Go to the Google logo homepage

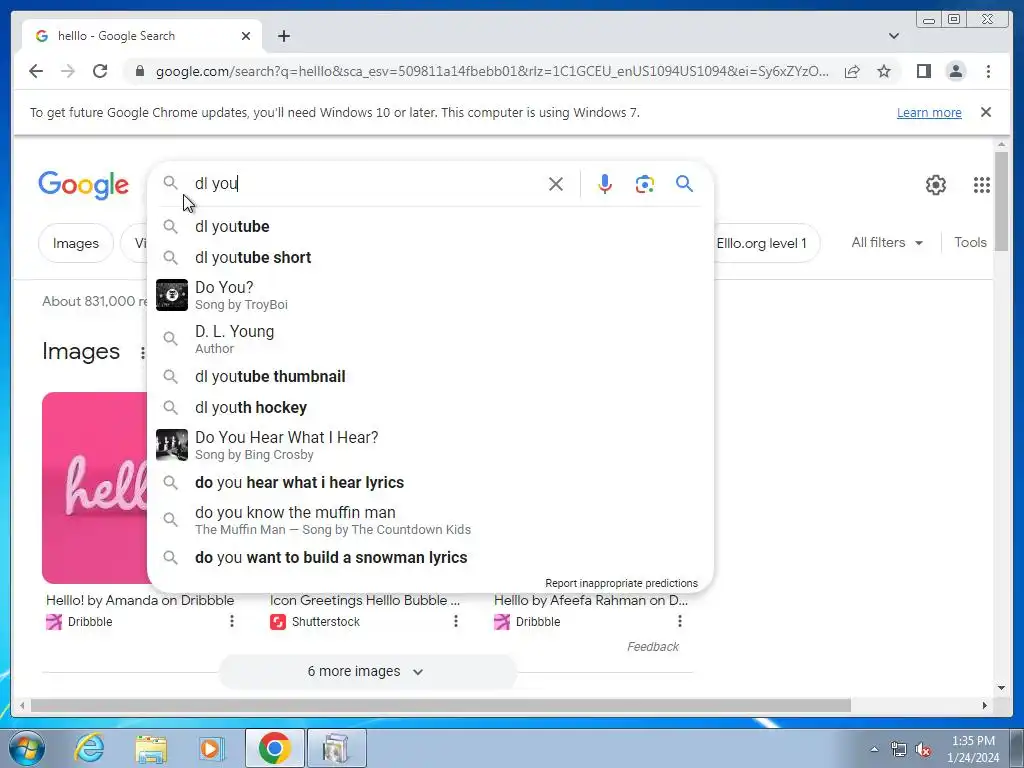pos(84,185)
